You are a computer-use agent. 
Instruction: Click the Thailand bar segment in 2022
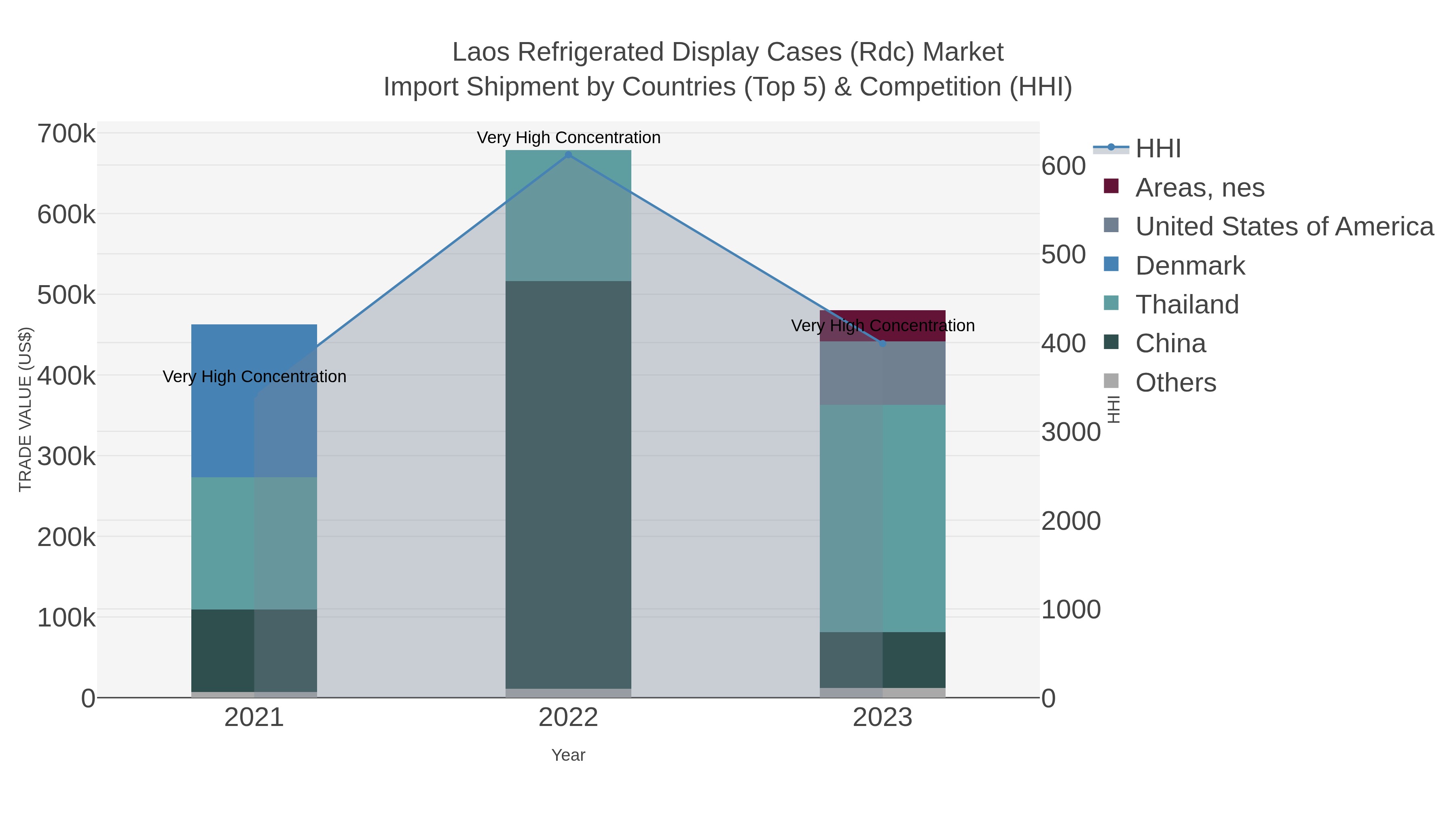[569, 216]
